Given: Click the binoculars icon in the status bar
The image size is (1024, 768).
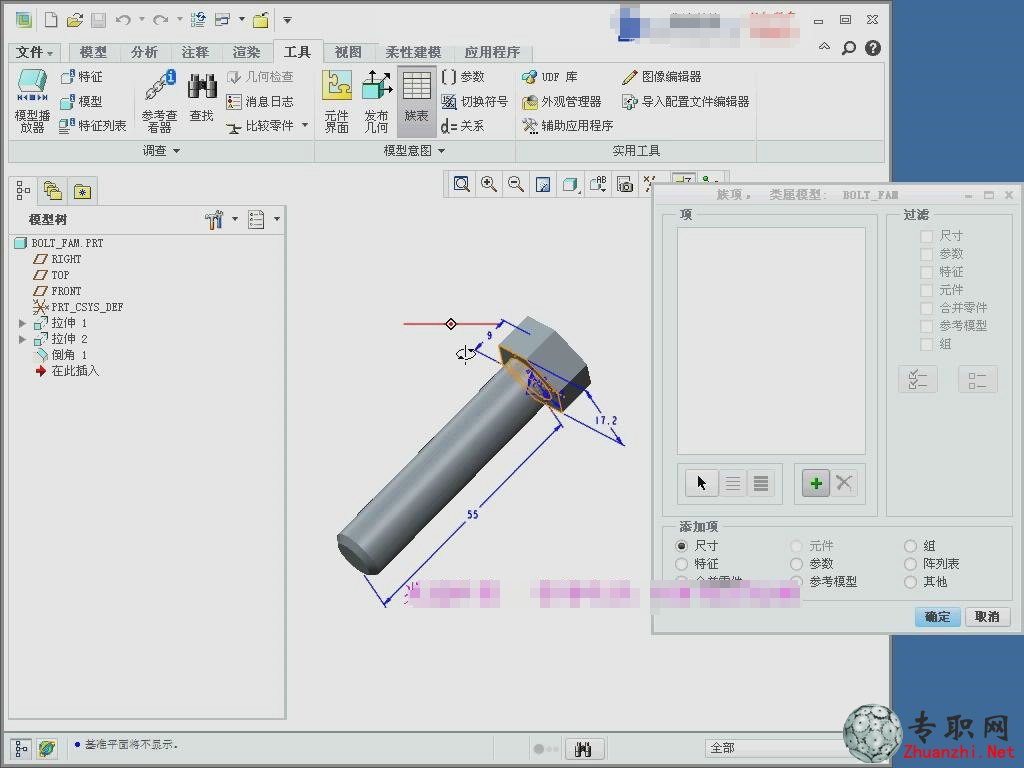Looking at the screenshot, I should tap(584, 748).
